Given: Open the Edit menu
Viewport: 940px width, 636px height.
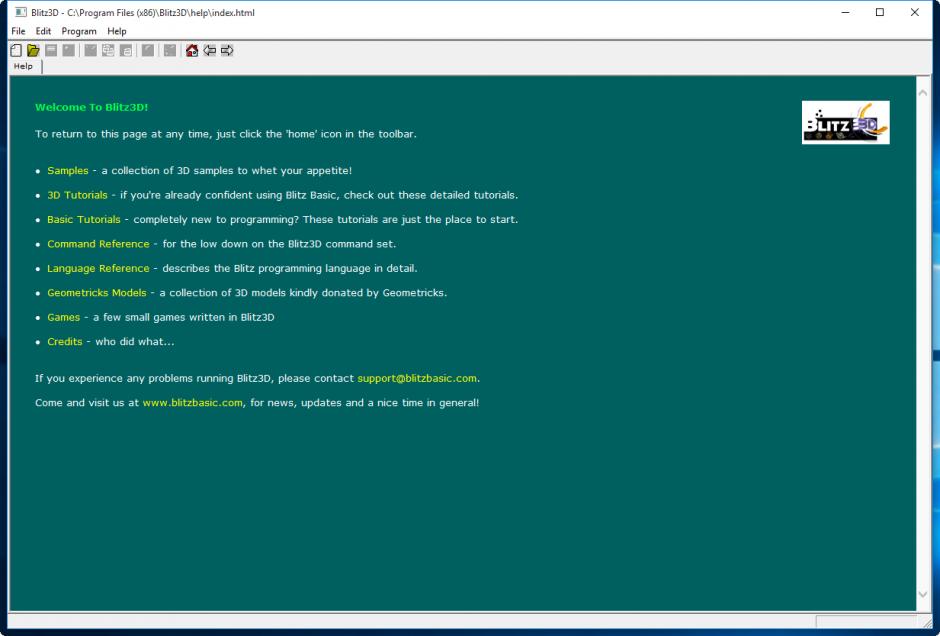Looking at the screenshot, I should [43, 31].
